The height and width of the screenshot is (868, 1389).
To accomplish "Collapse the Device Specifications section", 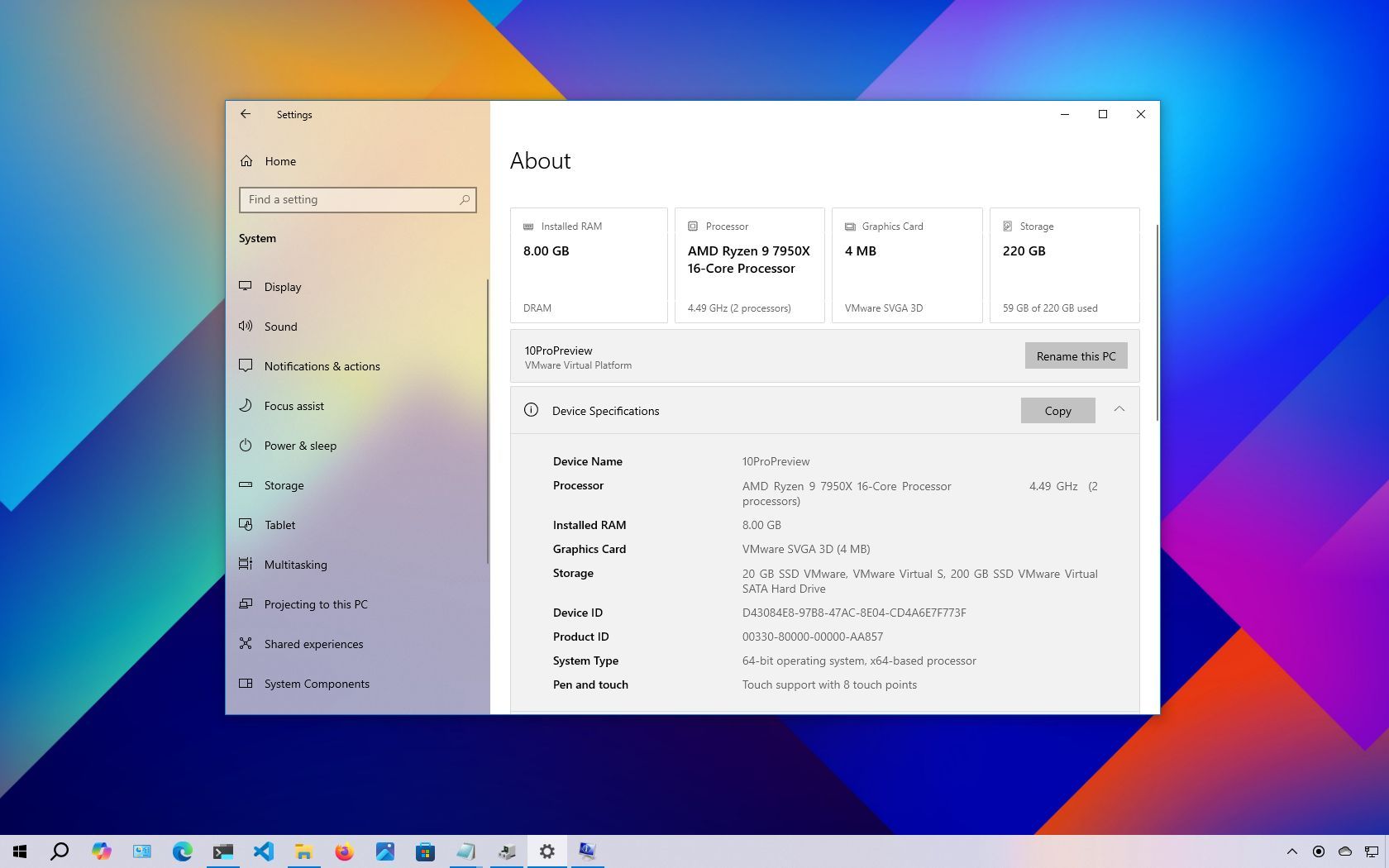I will (1119, 409).
